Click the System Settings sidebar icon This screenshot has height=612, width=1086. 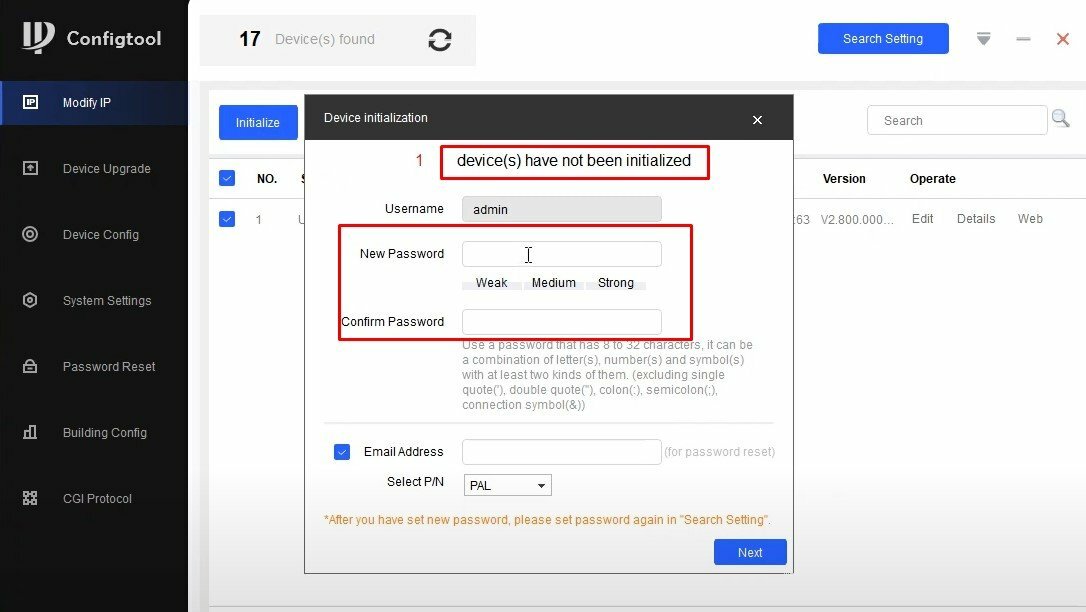click(x=30, y=300)
